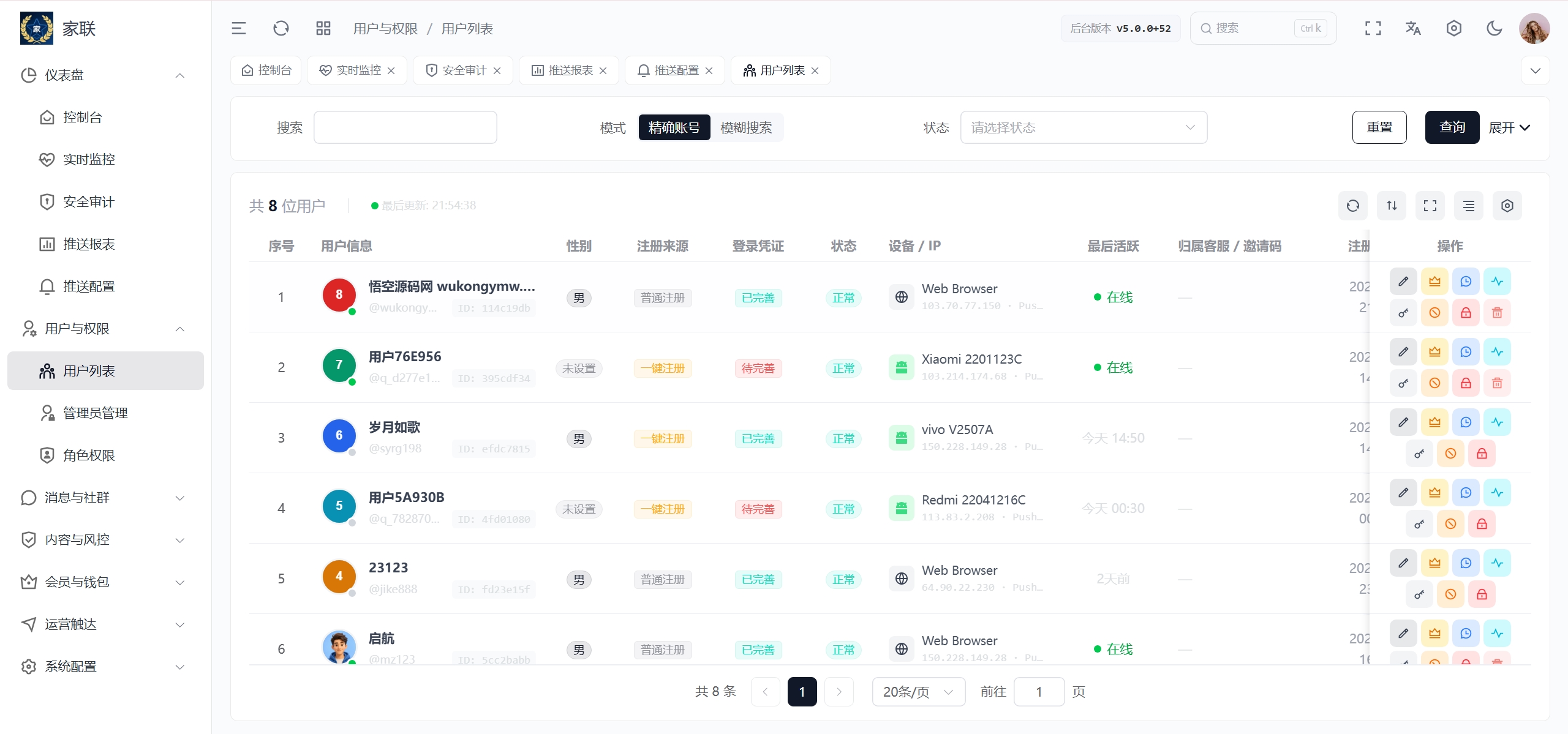Click the table refresh icon
Viewport: 1568px width, 734px height.
coord(1353,206)
